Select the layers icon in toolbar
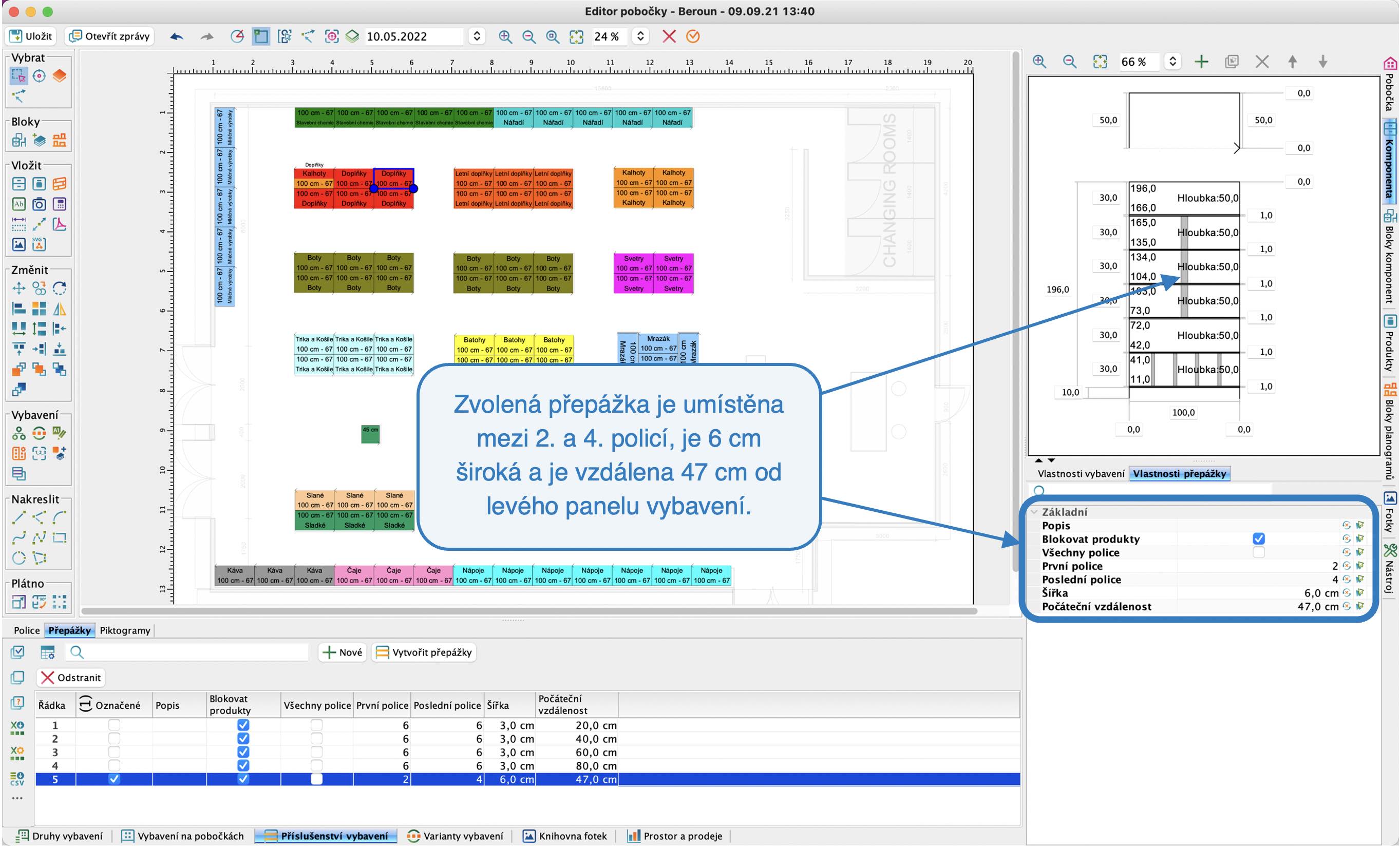 click(352, 36)
